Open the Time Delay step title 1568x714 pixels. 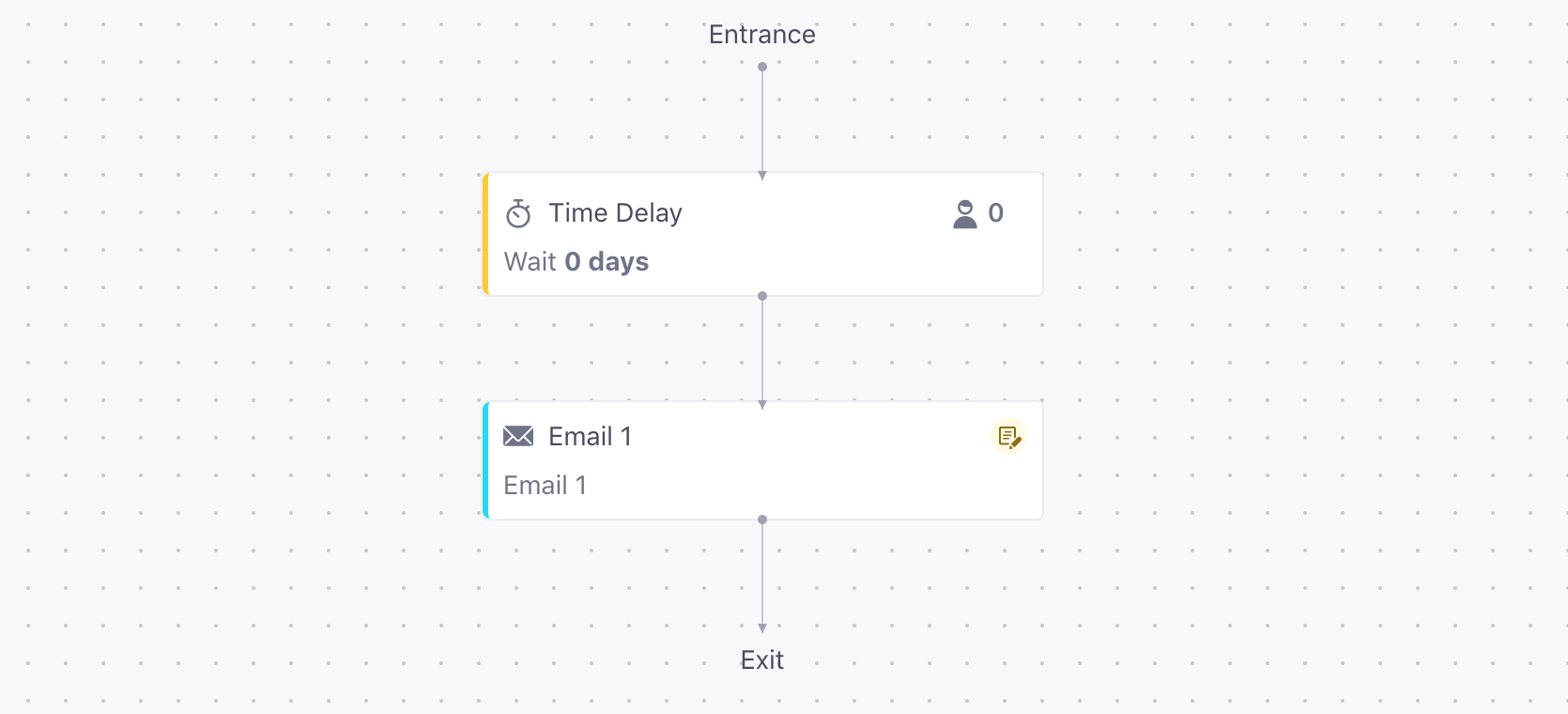[x=616, y=213]
